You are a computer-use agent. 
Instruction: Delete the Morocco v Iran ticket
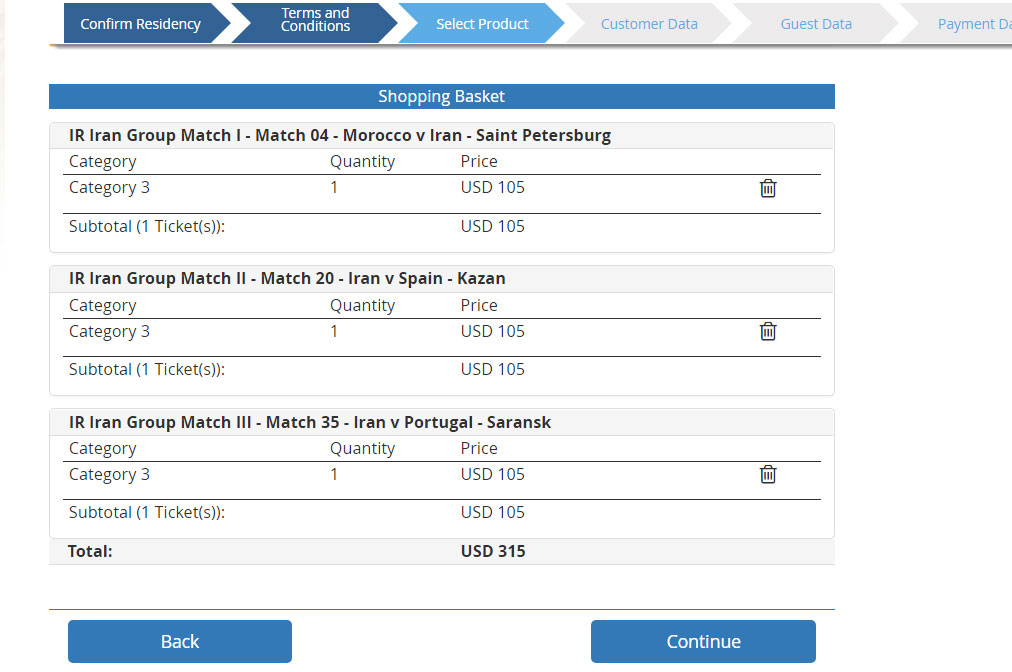pyautogui.click(x=767, y=188)
